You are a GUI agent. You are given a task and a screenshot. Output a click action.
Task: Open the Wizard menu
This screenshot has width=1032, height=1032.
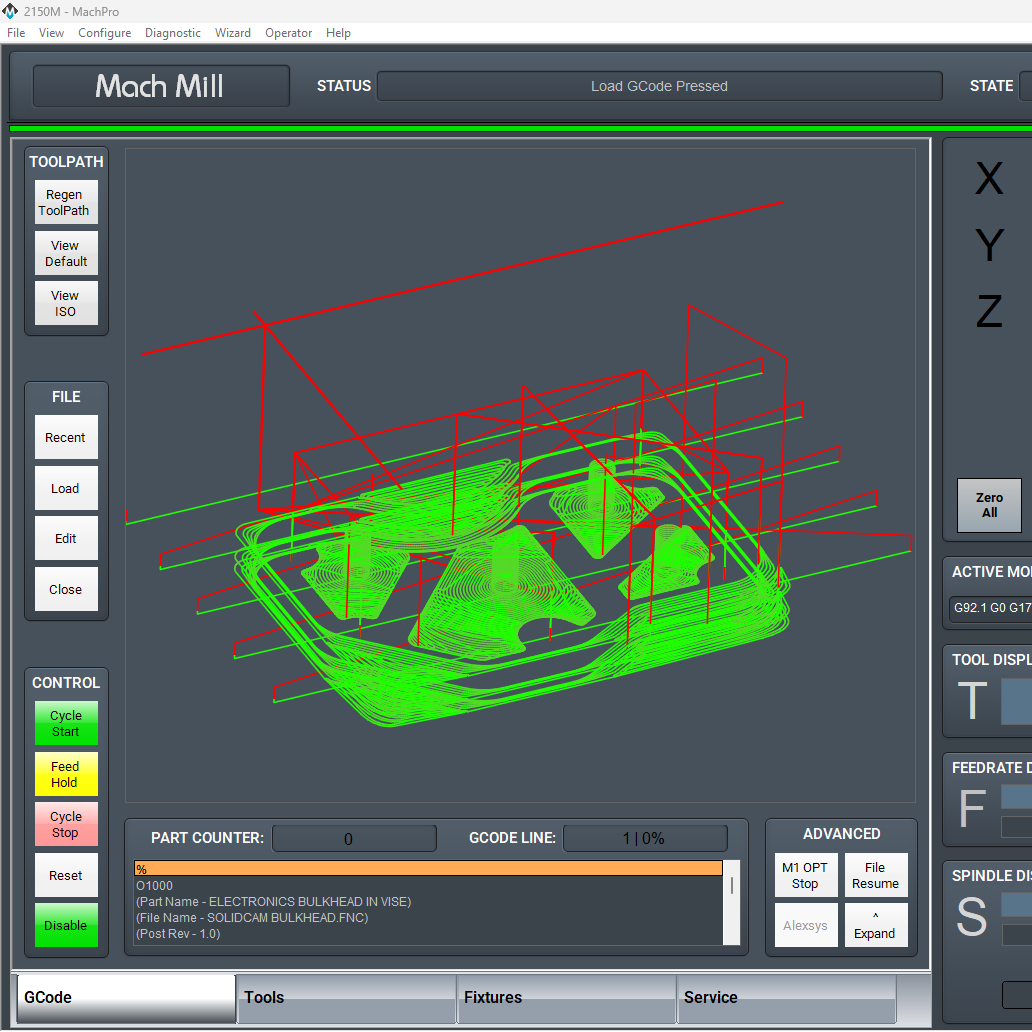pos(232,33)
